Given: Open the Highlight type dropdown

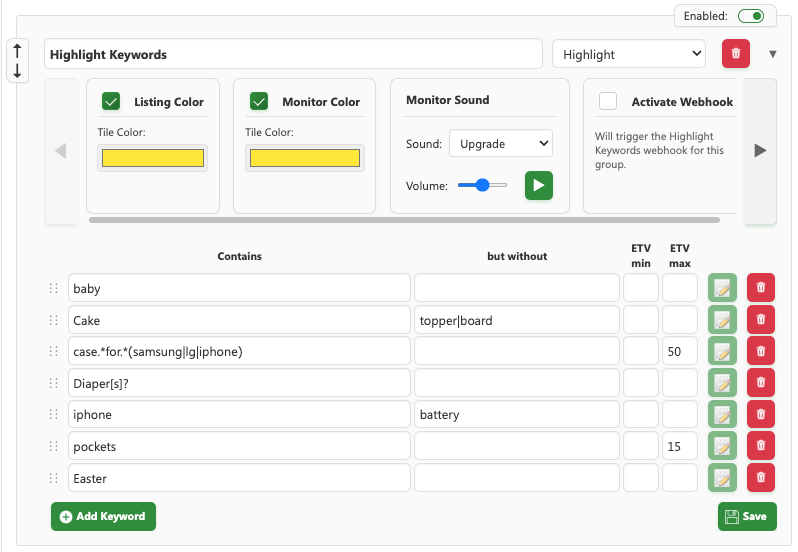Looking at the screenshot, I should click(628, 54).
